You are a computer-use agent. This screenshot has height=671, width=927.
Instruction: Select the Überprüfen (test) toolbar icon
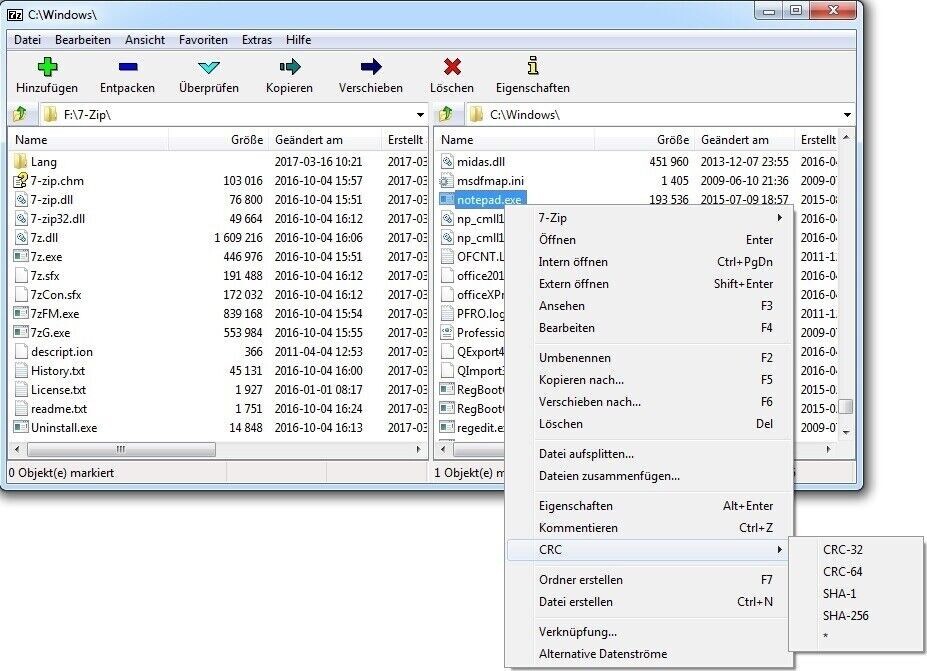(207, 68)
